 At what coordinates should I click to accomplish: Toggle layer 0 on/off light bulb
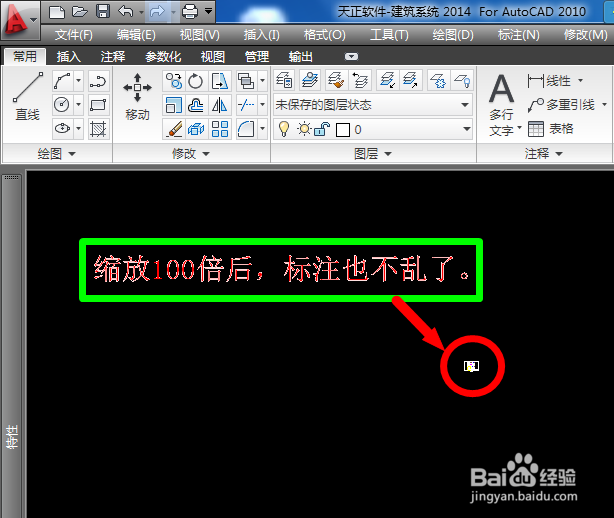click(284, 129)
